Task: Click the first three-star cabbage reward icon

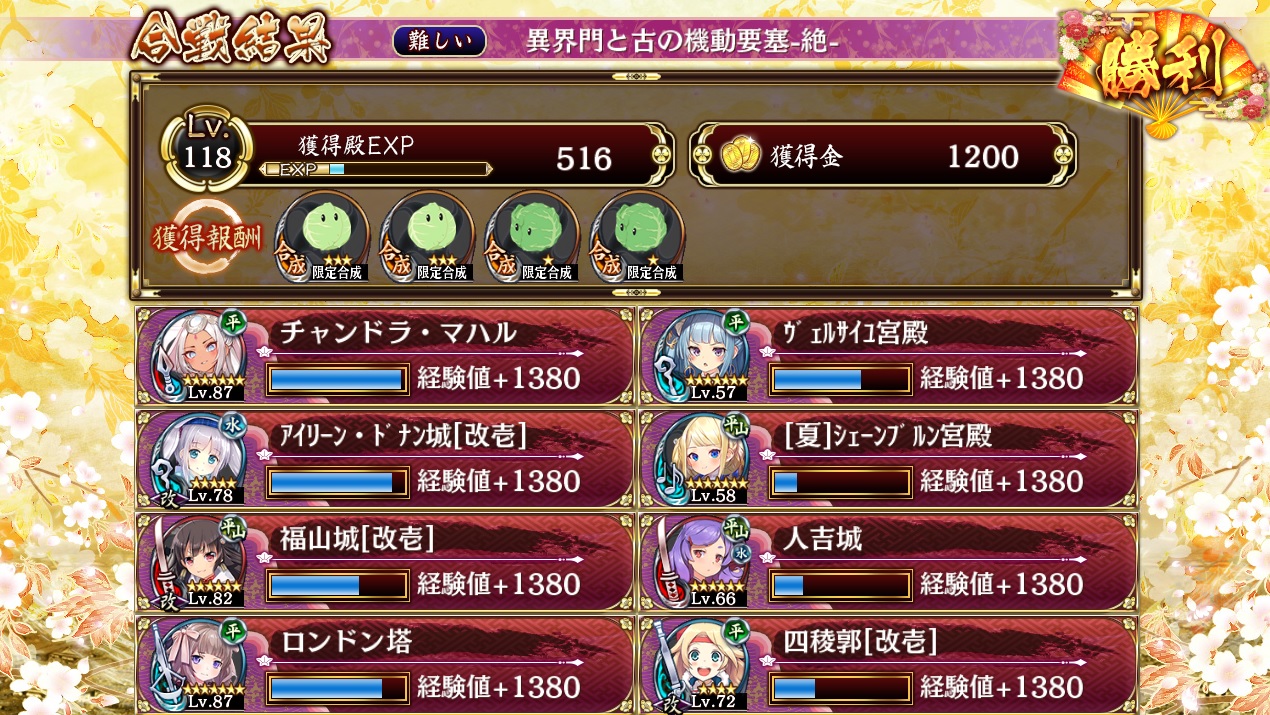Action: point(321,238)
